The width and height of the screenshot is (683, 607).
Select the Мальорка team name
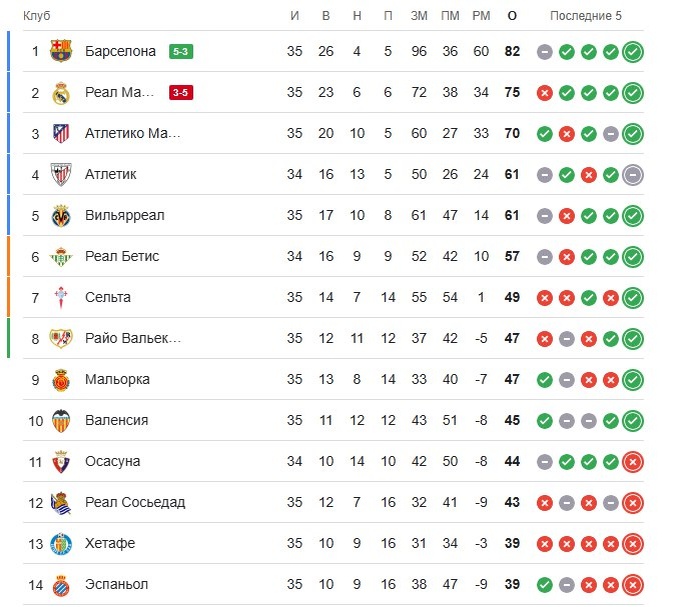(x=117, y=379)
